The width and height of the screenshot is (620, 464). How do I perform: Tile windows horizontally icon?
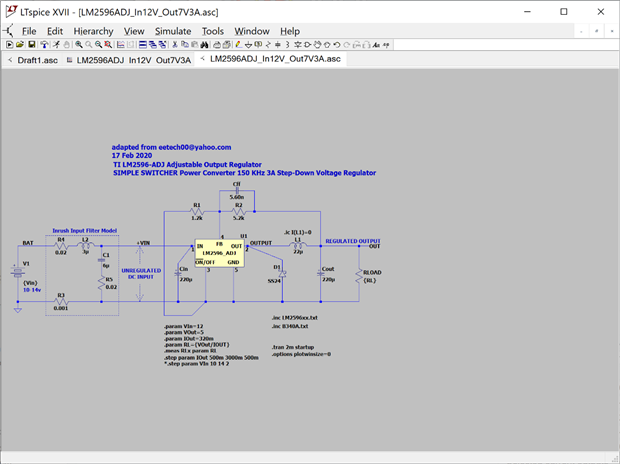143,45
